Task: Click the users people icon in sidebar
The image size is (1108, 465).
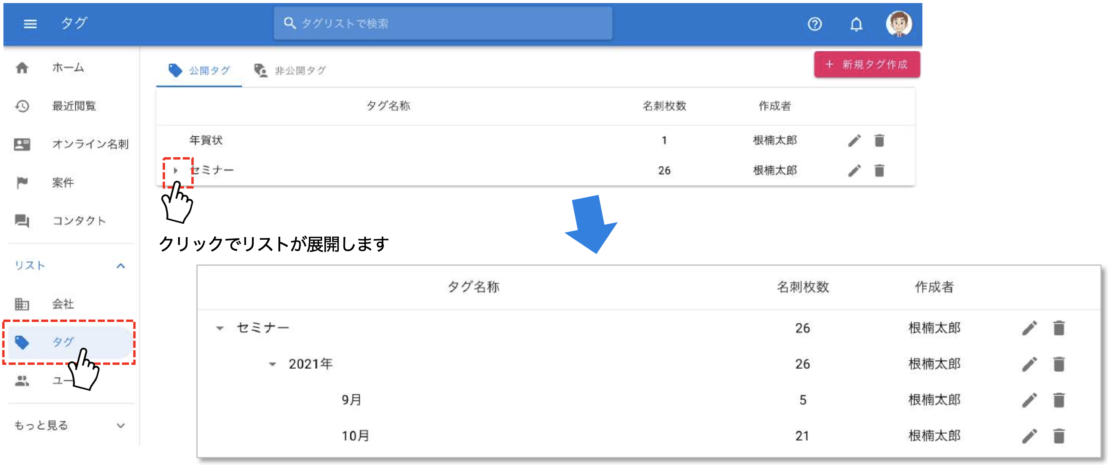Action: tap(22, 381)
